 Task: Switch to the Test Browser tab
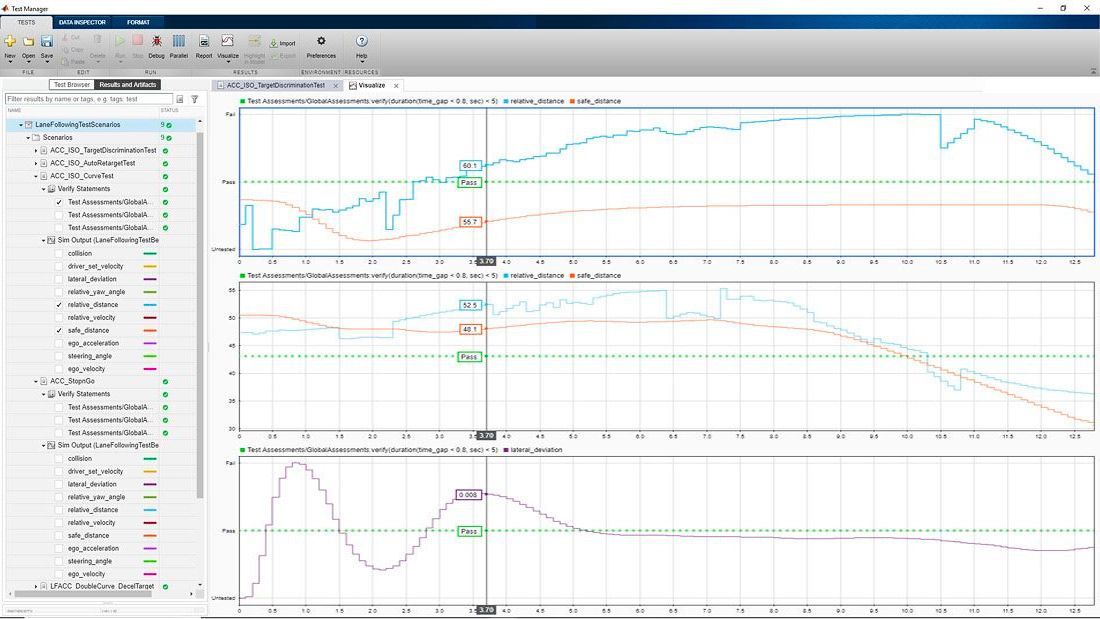(72, 85)
